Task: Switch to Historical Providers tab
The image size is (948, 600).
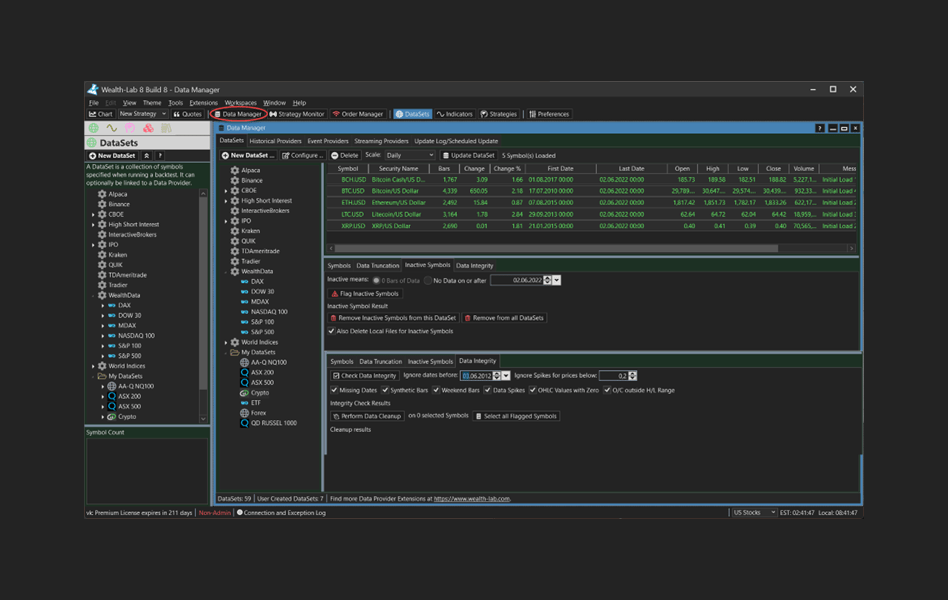Action: coord(275,141)
